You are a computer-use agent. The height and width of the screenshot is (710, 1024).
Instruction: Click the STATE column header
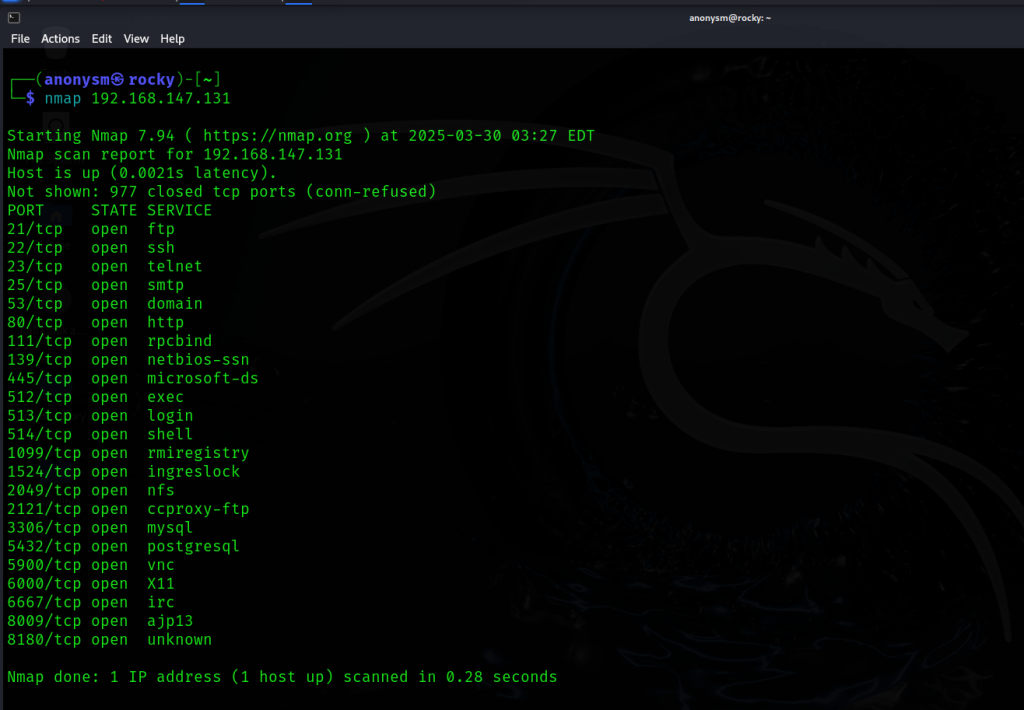pos(114,210)
